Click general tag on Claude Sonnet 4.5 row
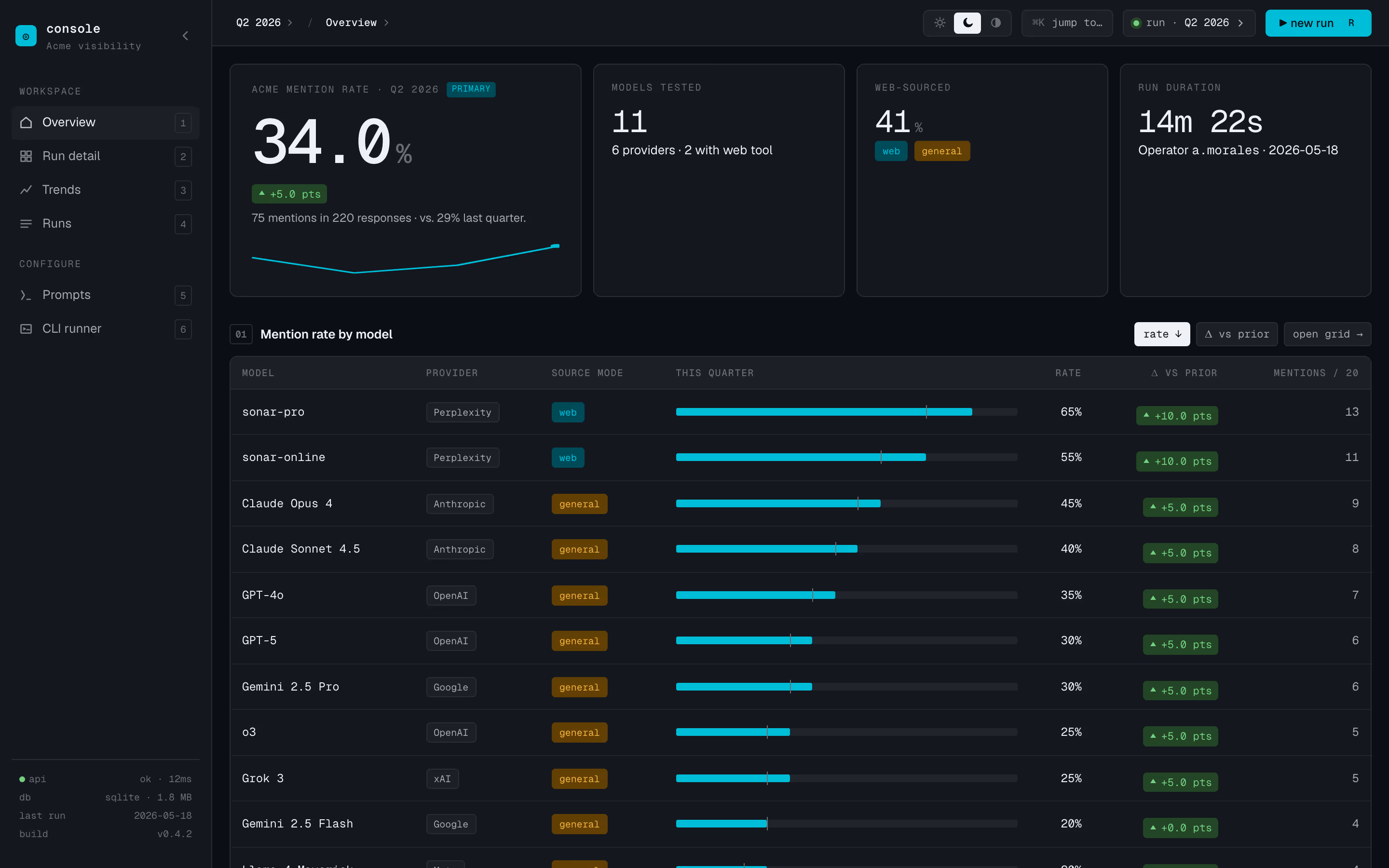Screen dimensions: 1389x868 (579, 549)
